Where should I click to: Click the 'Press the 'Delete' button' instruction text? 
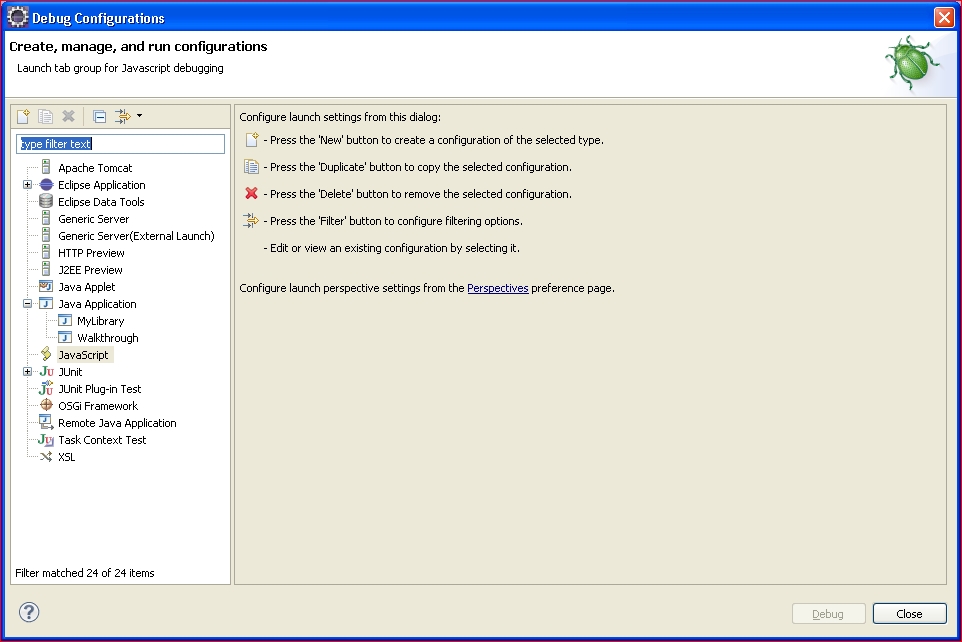pos(418,194)
